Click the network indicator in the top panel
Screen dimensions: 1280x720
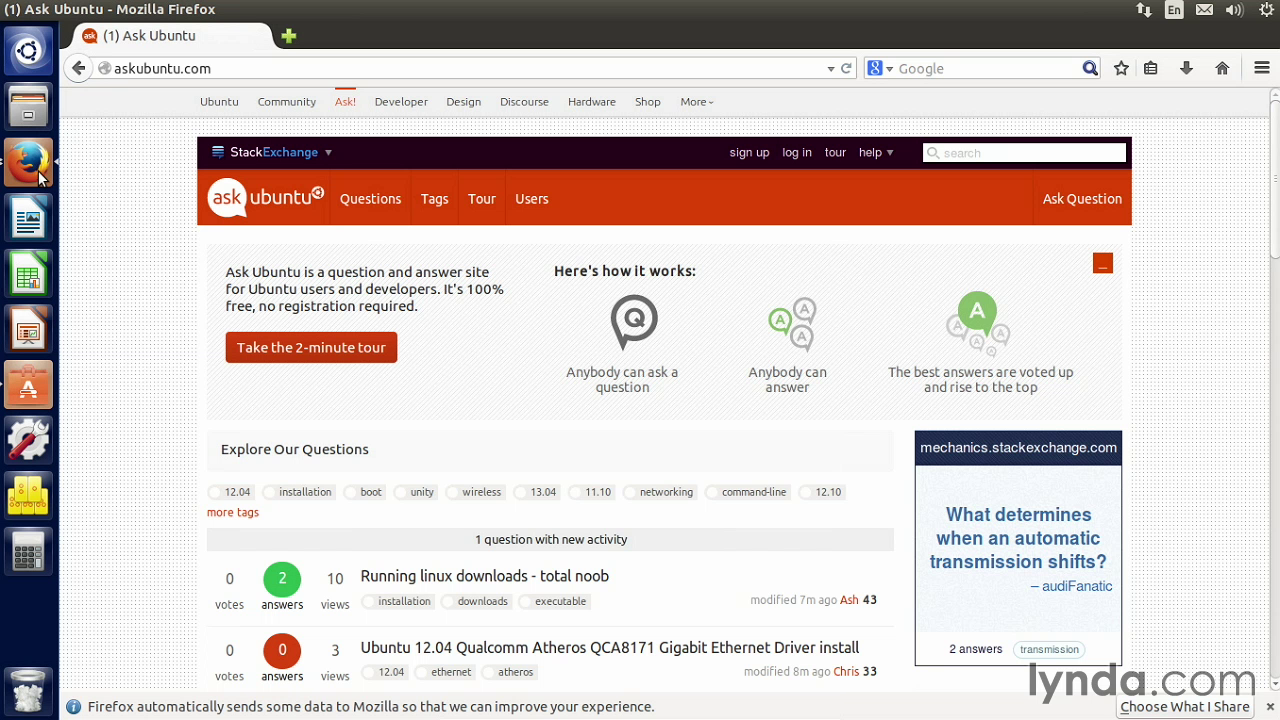(1144, 10)
